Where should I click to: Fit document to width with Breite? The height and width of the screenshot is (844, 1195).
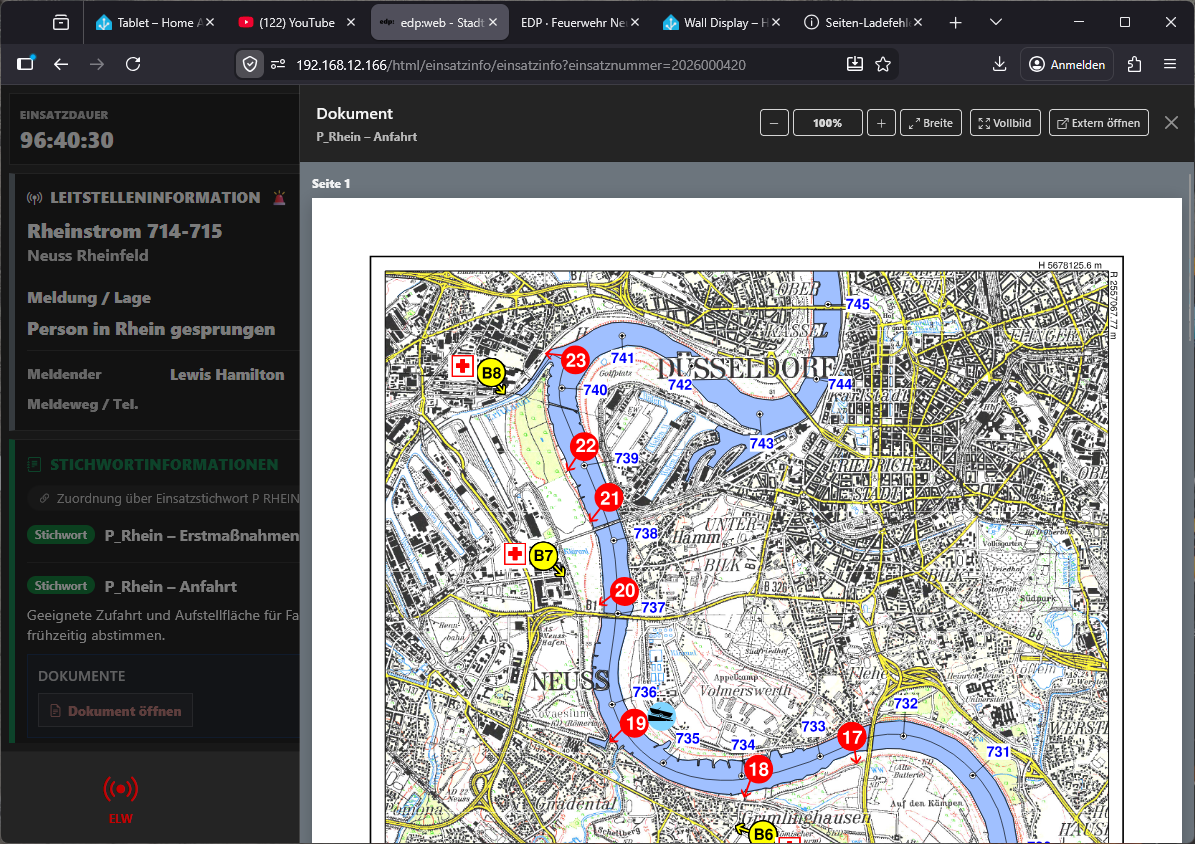(x=930, y=123)
